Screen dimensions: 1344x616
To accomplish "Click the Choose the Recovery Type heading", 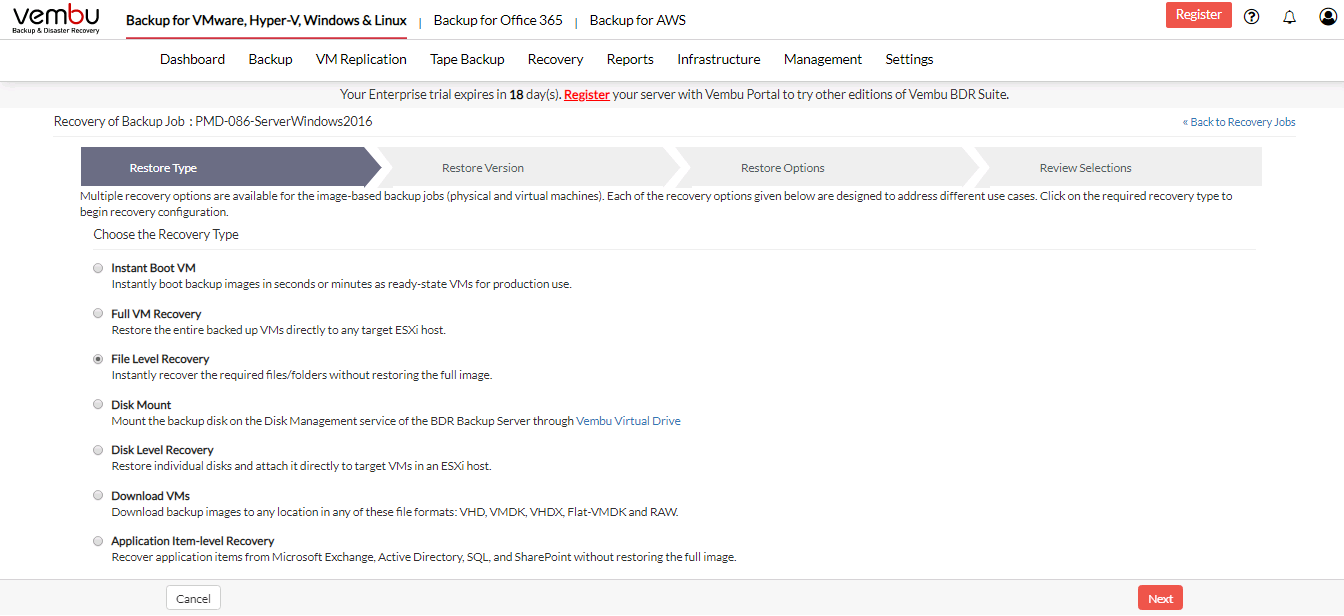I will click(166, 234).
